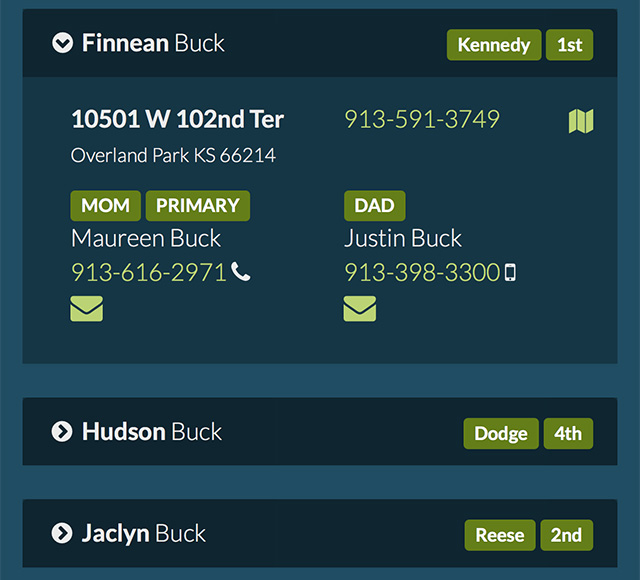Click the Kennedy teacher badge
This screenshot has width=640, height=580.
(494, 45)
